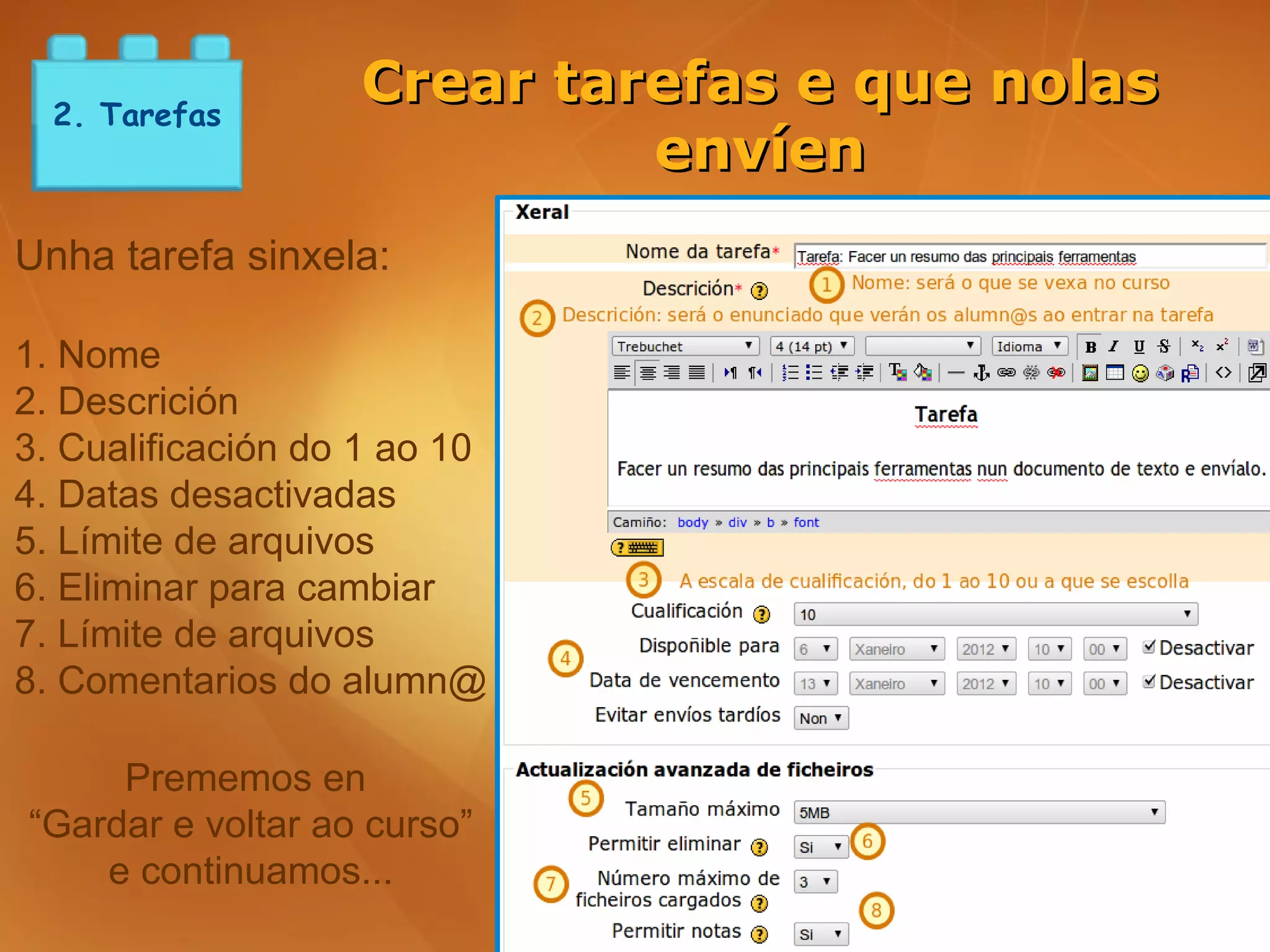Insert a special character using the cube icon
This screenshot has height=952, width=1270.
click(x=1165, y=372)
